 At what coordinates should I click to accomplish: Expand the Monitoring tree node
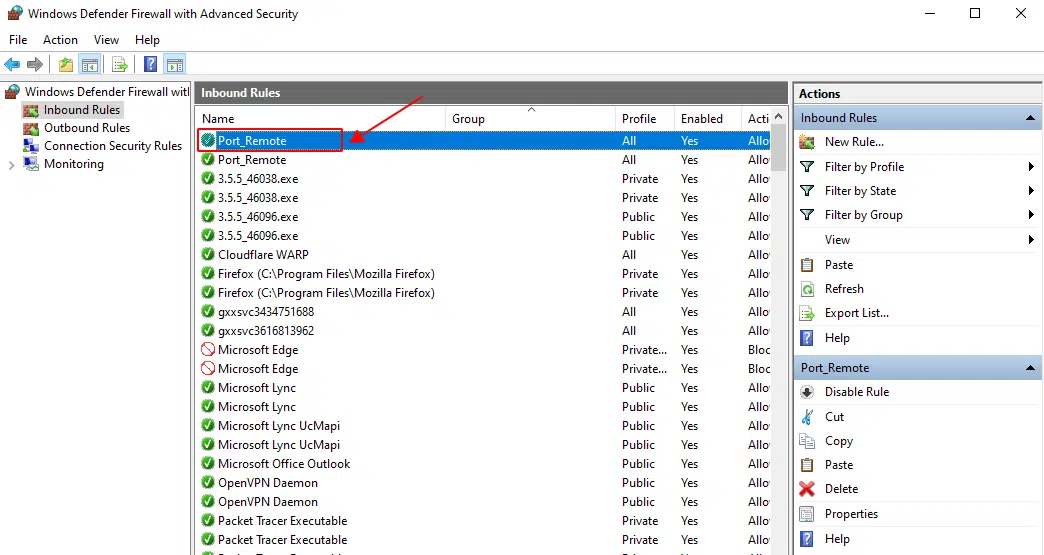[12, 164]
